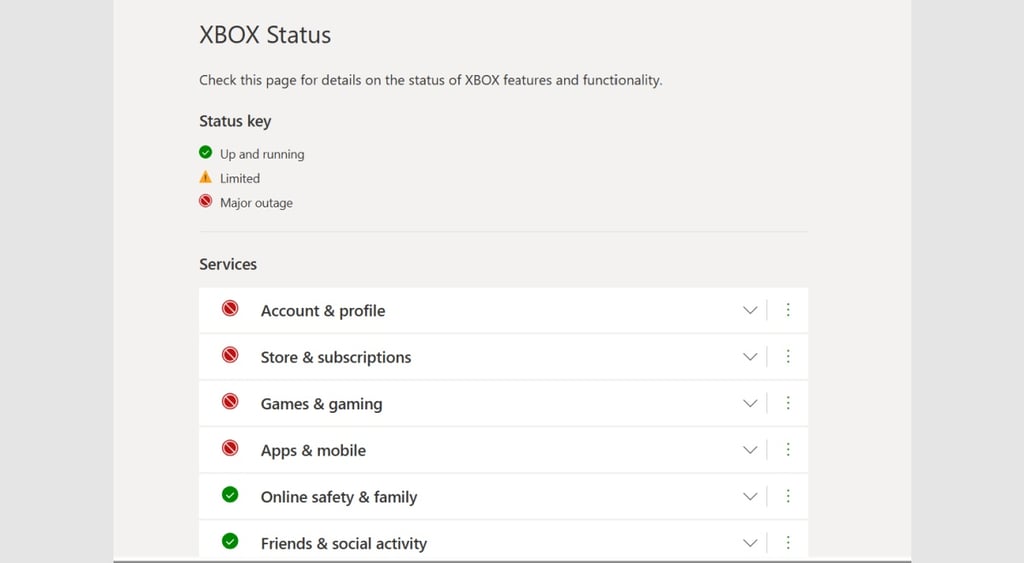Open more options for Account & profile

point(788,310)
